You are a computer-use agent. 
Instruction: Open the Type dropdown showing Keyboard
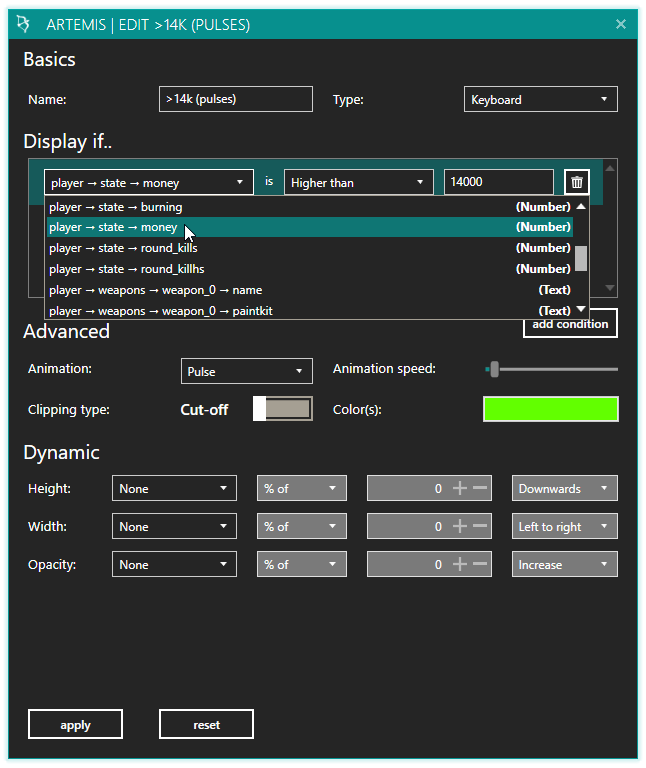541,99
